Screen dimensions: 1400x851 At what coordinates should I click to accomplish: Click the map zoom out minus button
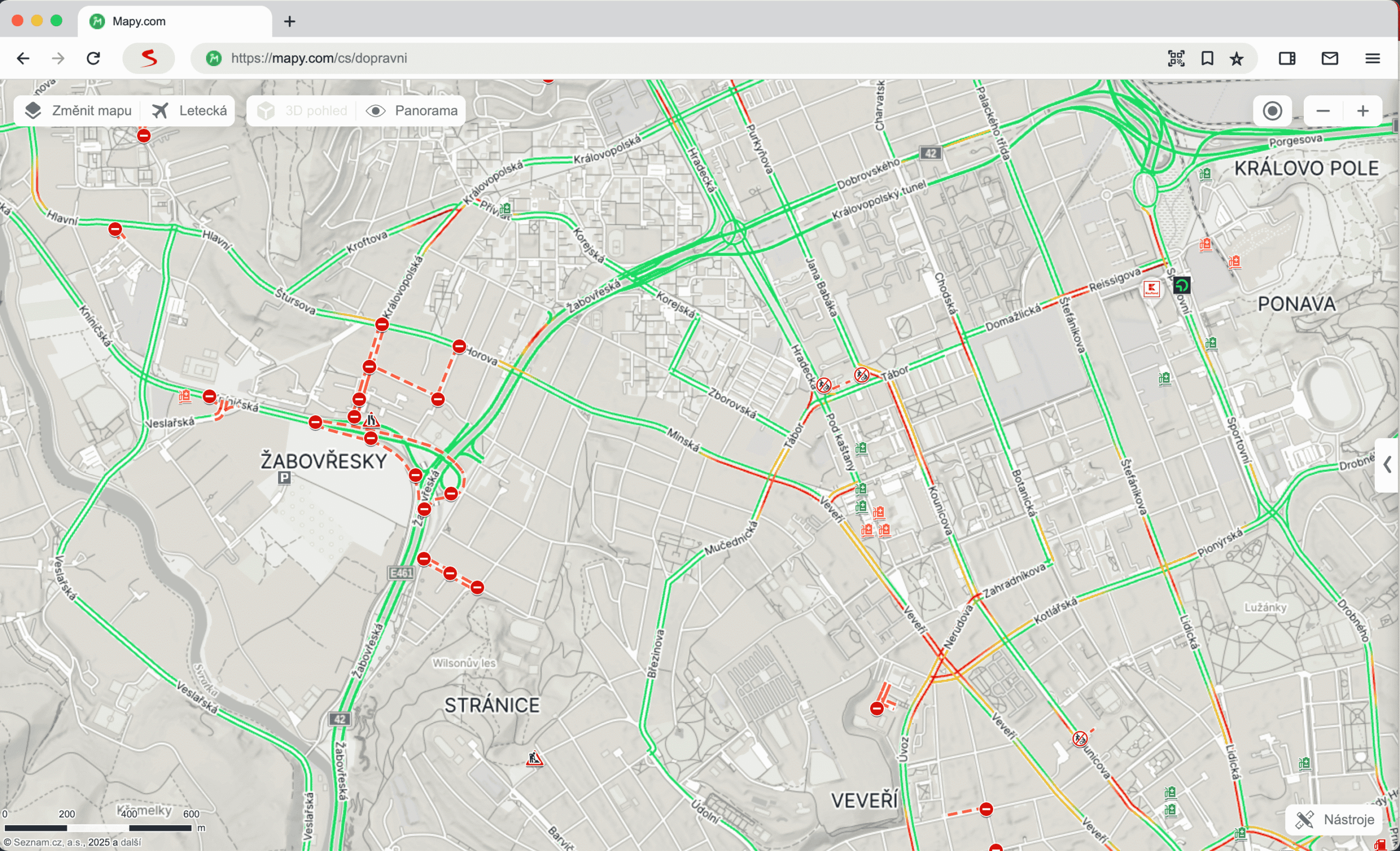(1323, 111)
